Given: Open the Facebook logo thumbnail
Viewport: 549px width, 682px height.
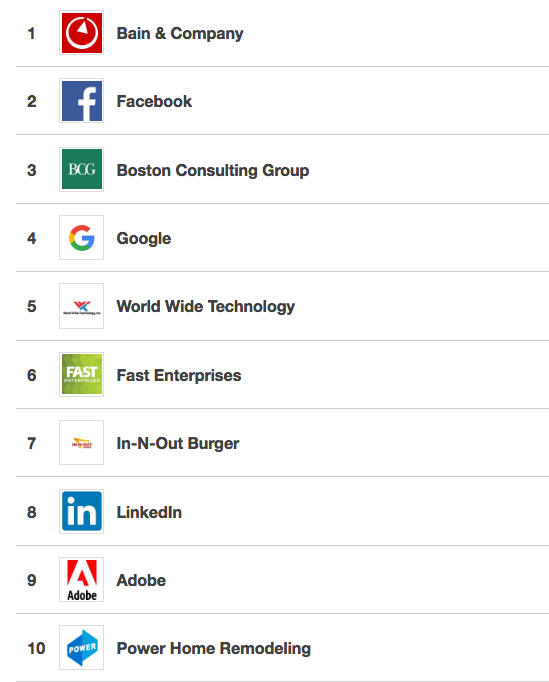Looking at the screenshot, I should [81, 101].
